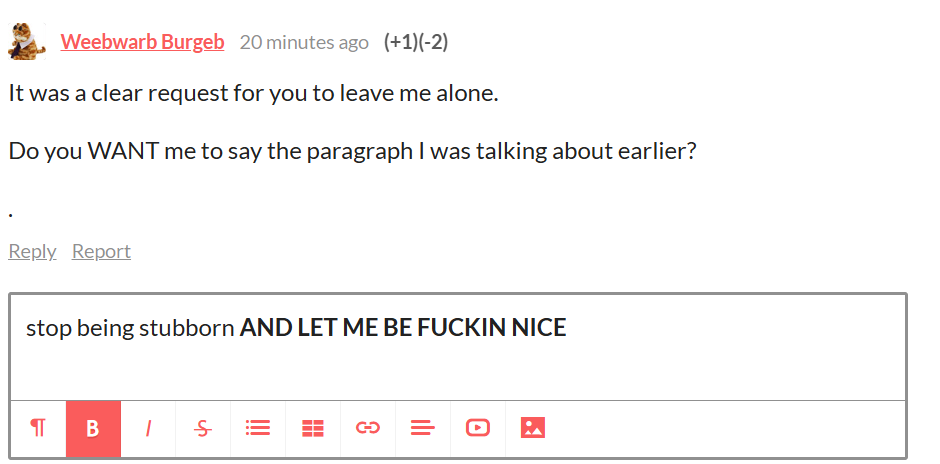Image resolution: width=940 pixels, height=464 pixels.
Task: Open the paragraph format tool
Action: [x=38, y=429]
